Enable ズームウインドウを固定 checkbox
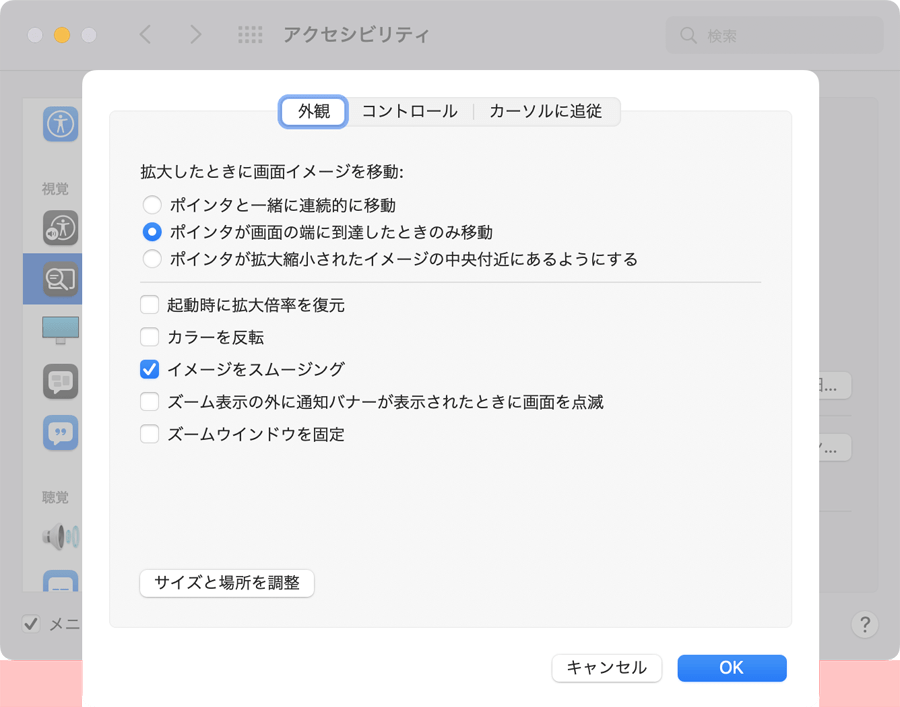The height and width of the screenshot is (707, 900). coord(150,434)
